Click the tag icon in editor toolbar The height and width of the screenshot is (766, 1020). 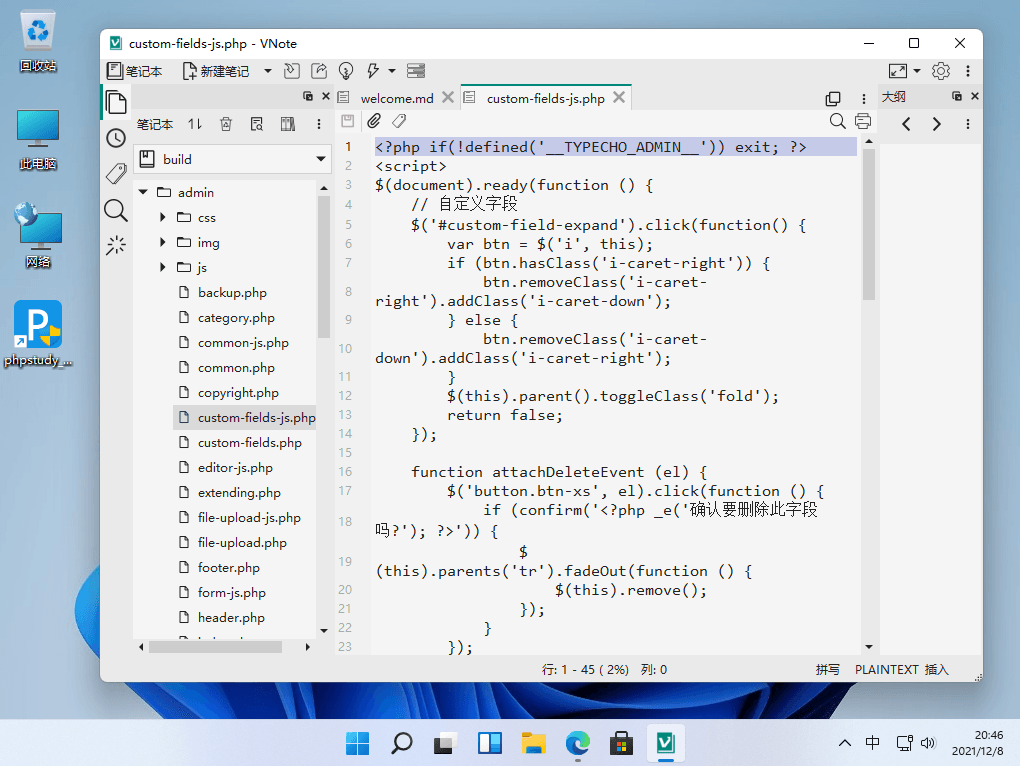click(x=399, y=121)
